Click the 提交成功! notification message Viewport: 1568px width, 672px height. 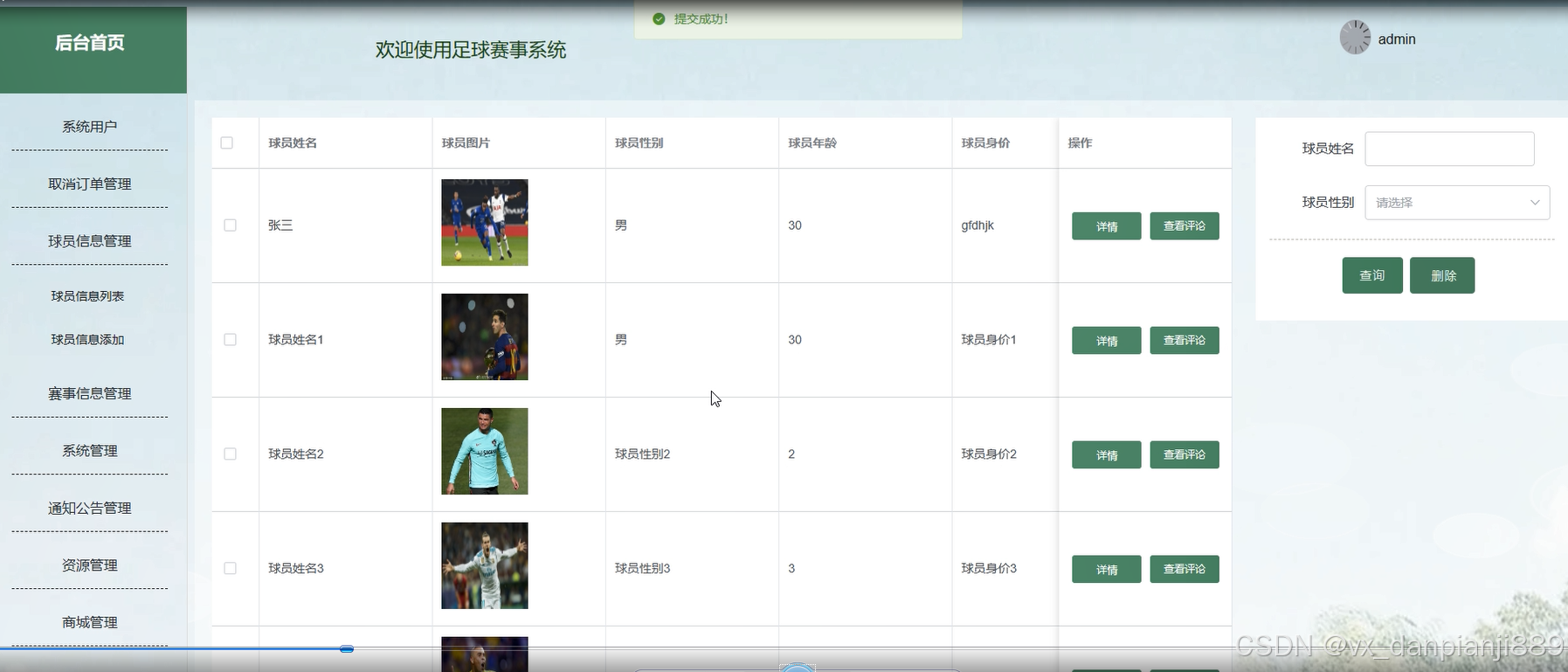pyautogui.click(x=701, y=19)
